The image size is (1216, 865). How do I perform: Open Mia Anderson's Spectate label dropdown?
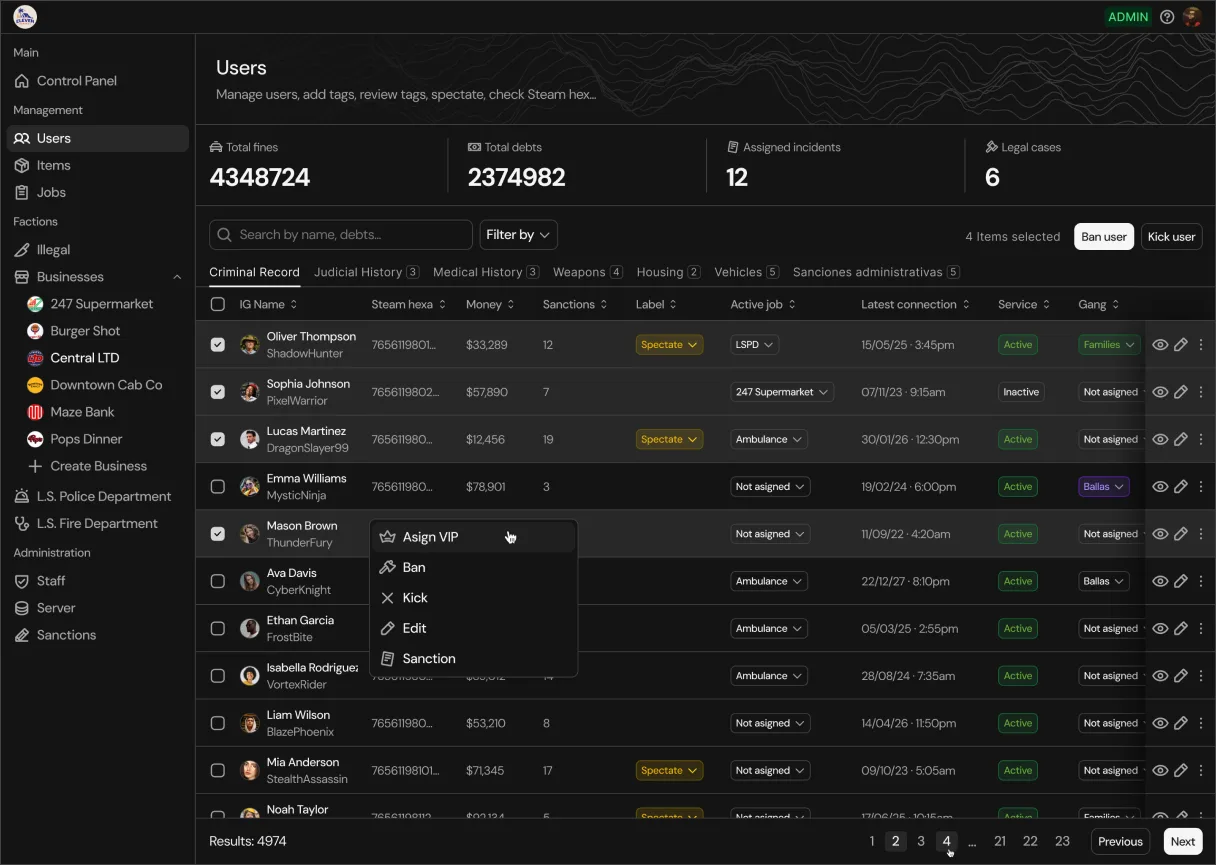[669, 771]
